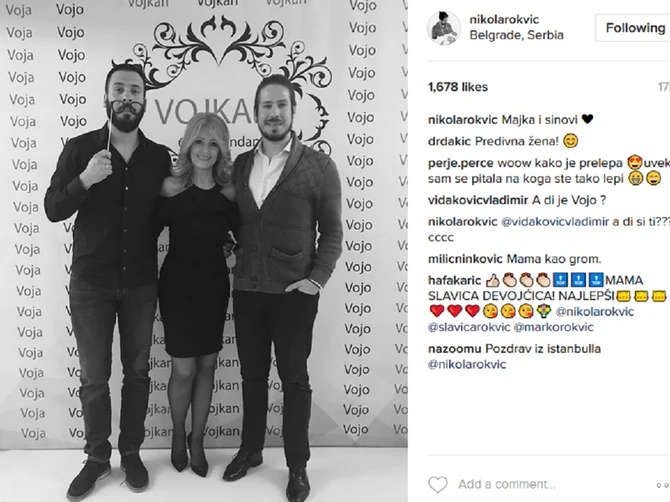The image size is (670, 502).
Task: Visit vidakovicvladimir's profile from comment
Action: tap(478, 200)
